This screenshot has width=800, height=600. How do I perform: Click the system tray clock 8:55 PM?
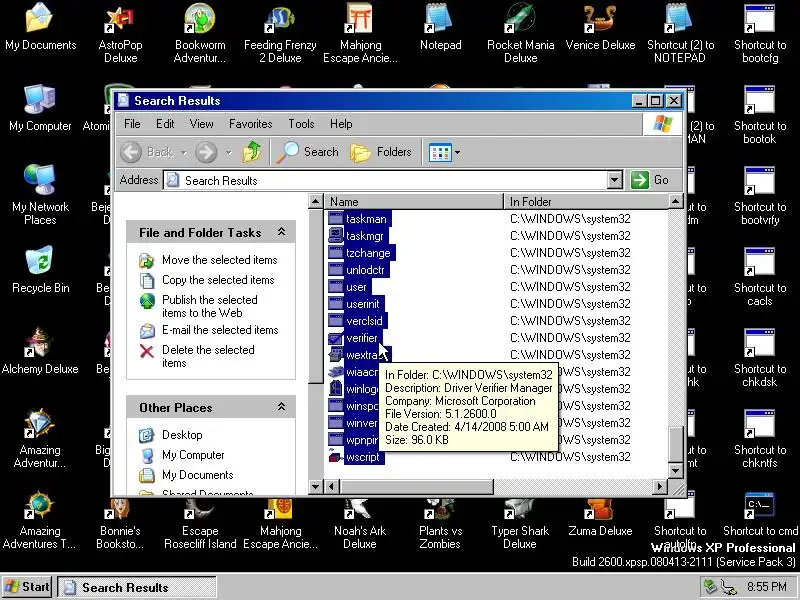(x=766, y=587)
